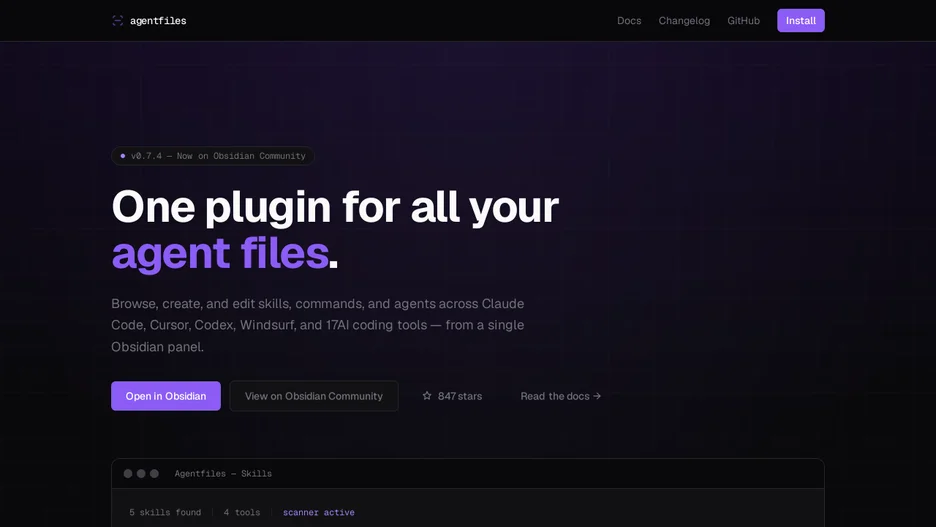Screen dimensions: 936x527
Task: Click the star icon beside 847 stars
Action: [x=427, y=396]
